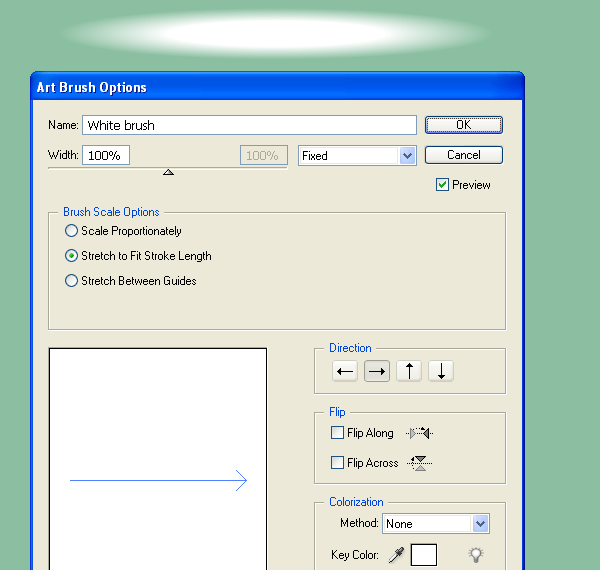Viewport: 600px width, 570px height.
Task: Click the Width slider handle
Action: [x=168, y=172]
